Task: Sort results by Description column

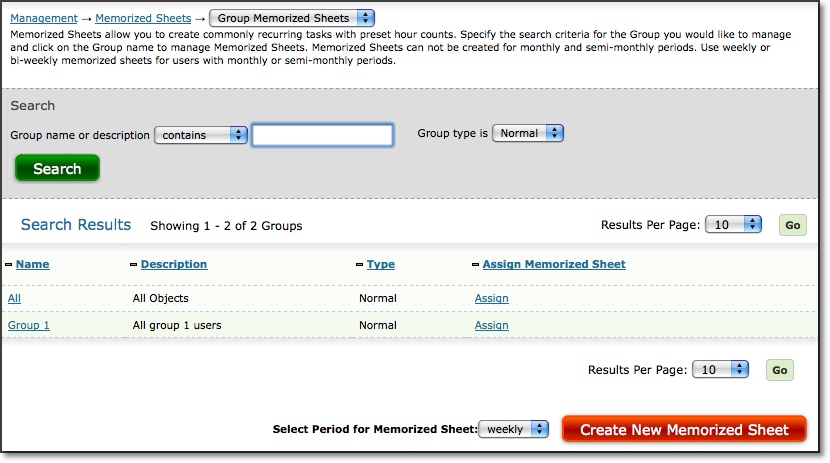Action: coord(174,264)
